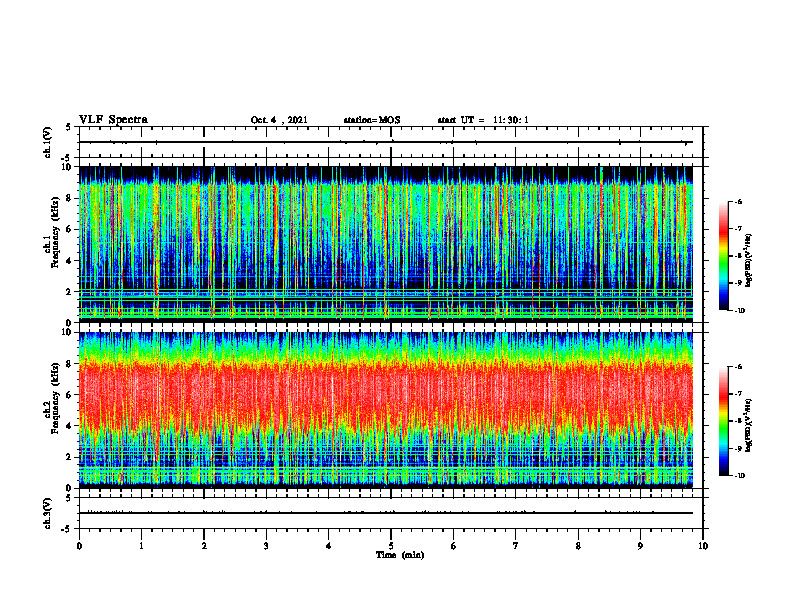Click the "-10" tick on the lower colorbar

tap(739, 476)
